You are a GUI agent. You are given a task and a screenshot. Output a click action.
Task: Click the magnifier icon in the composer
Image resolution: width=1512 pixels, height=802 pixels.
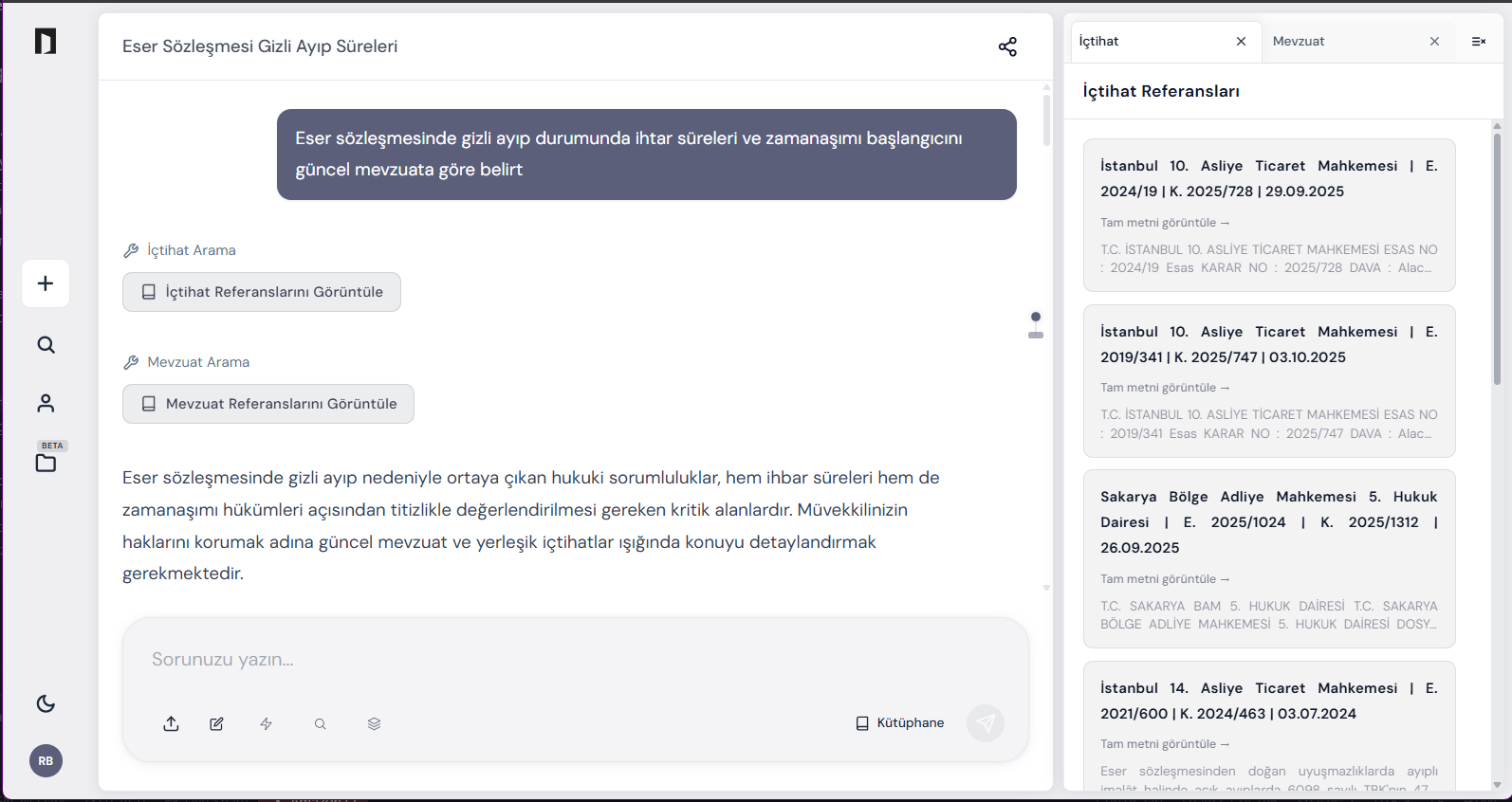pos(321,724)
